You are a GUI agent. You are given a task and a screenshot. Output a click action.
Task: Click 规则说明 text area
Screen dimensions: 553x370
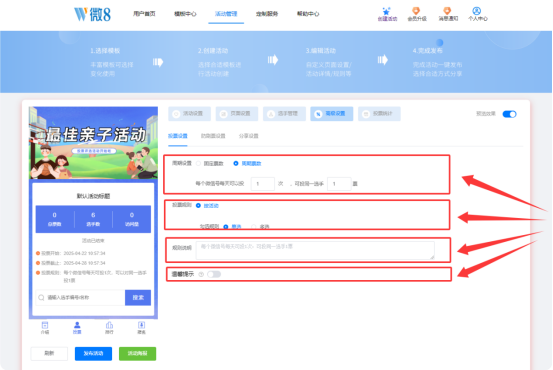(x=315, y=250)
